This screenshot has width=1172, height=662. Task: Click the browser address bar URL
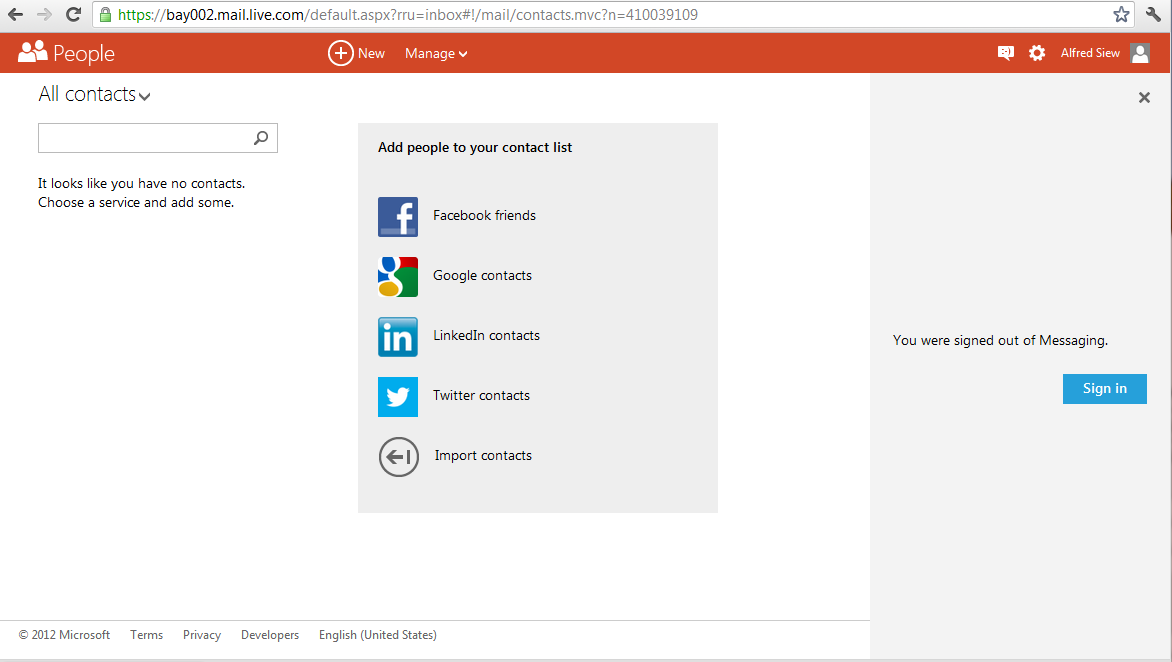(x=408, y=14)
